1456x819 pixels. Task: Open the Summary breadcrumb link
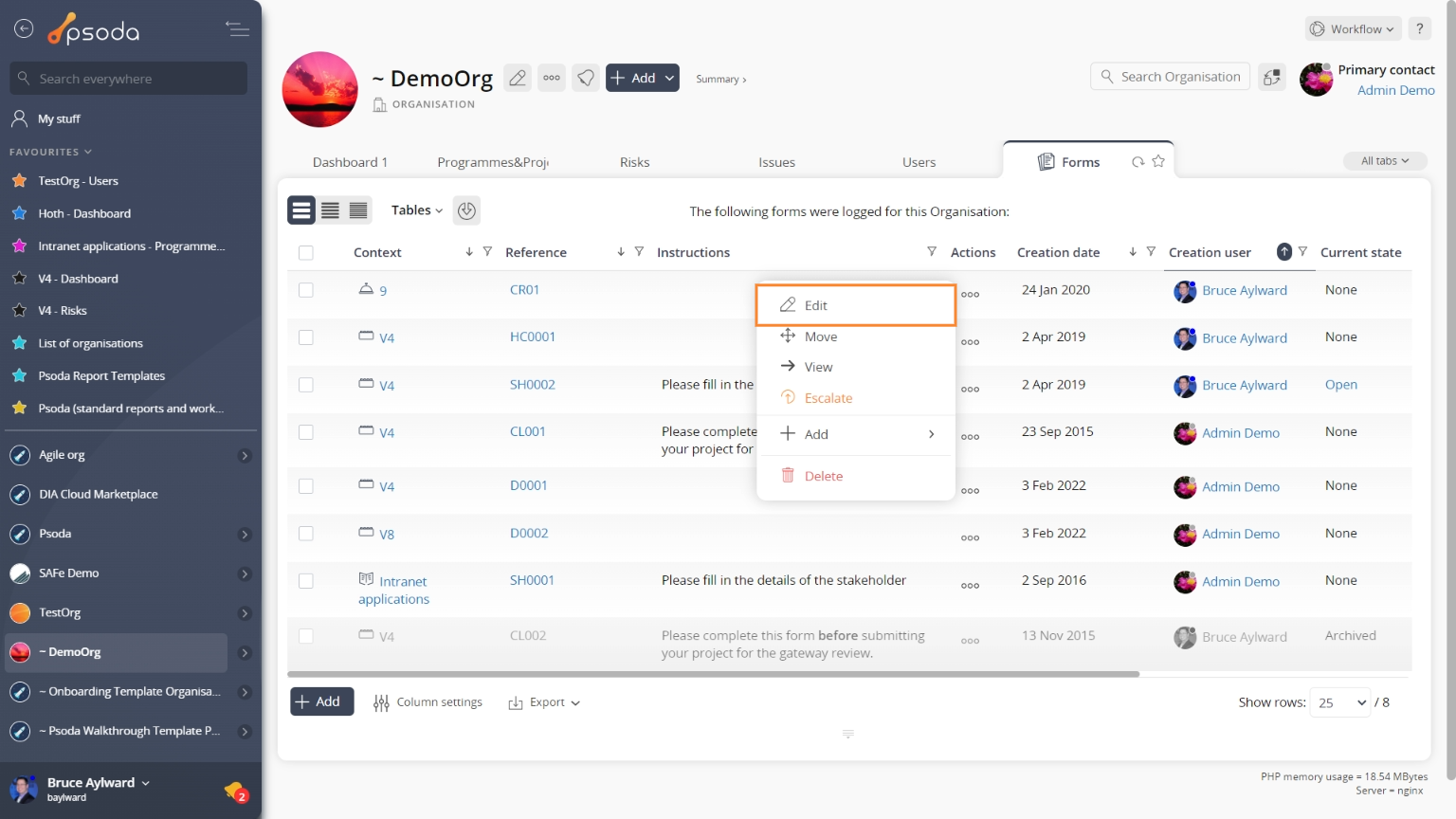tap(721, 79)
